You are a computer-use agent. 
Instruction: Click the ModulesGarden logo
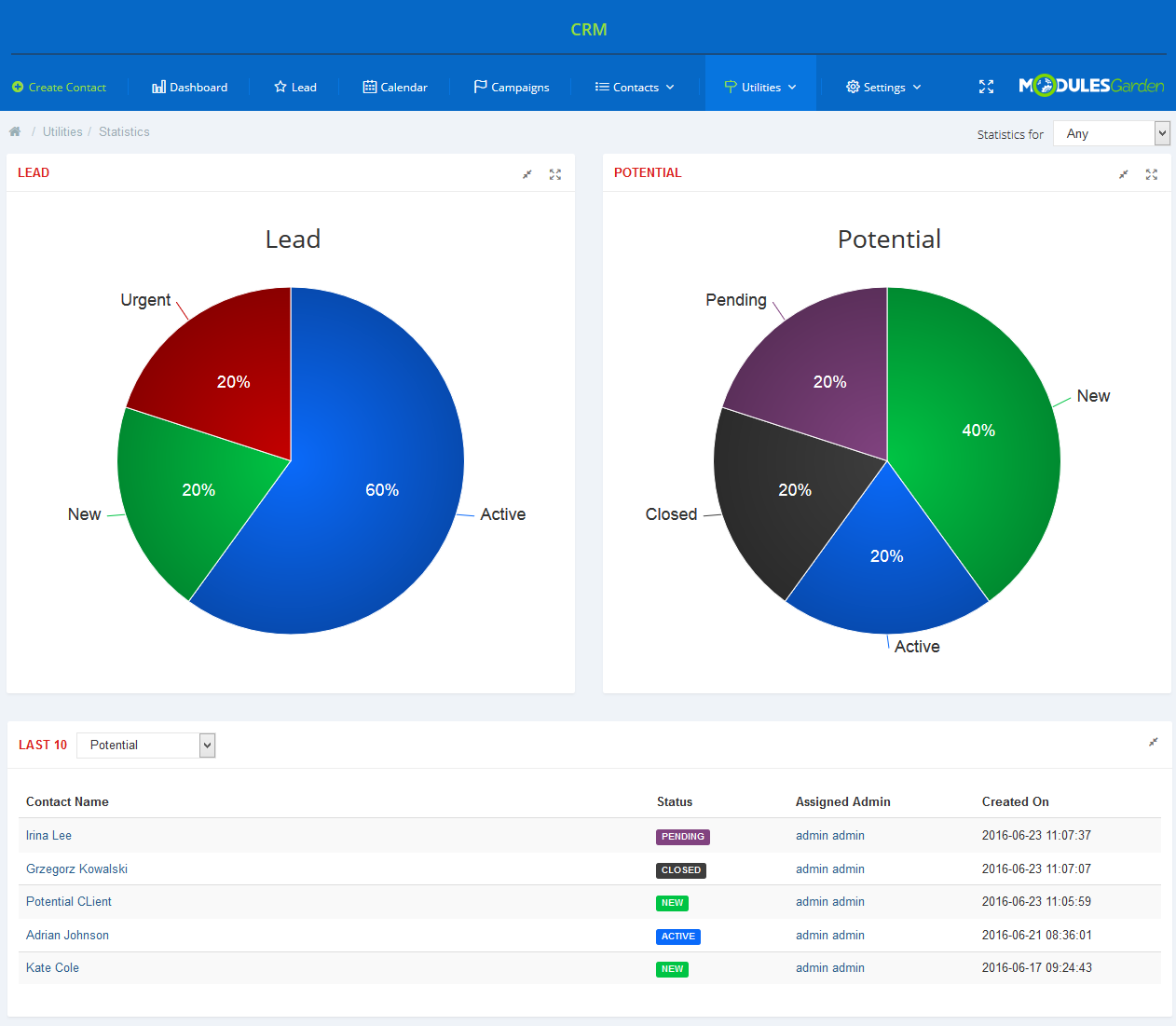pyautogui.click(x=1091, y=86)
